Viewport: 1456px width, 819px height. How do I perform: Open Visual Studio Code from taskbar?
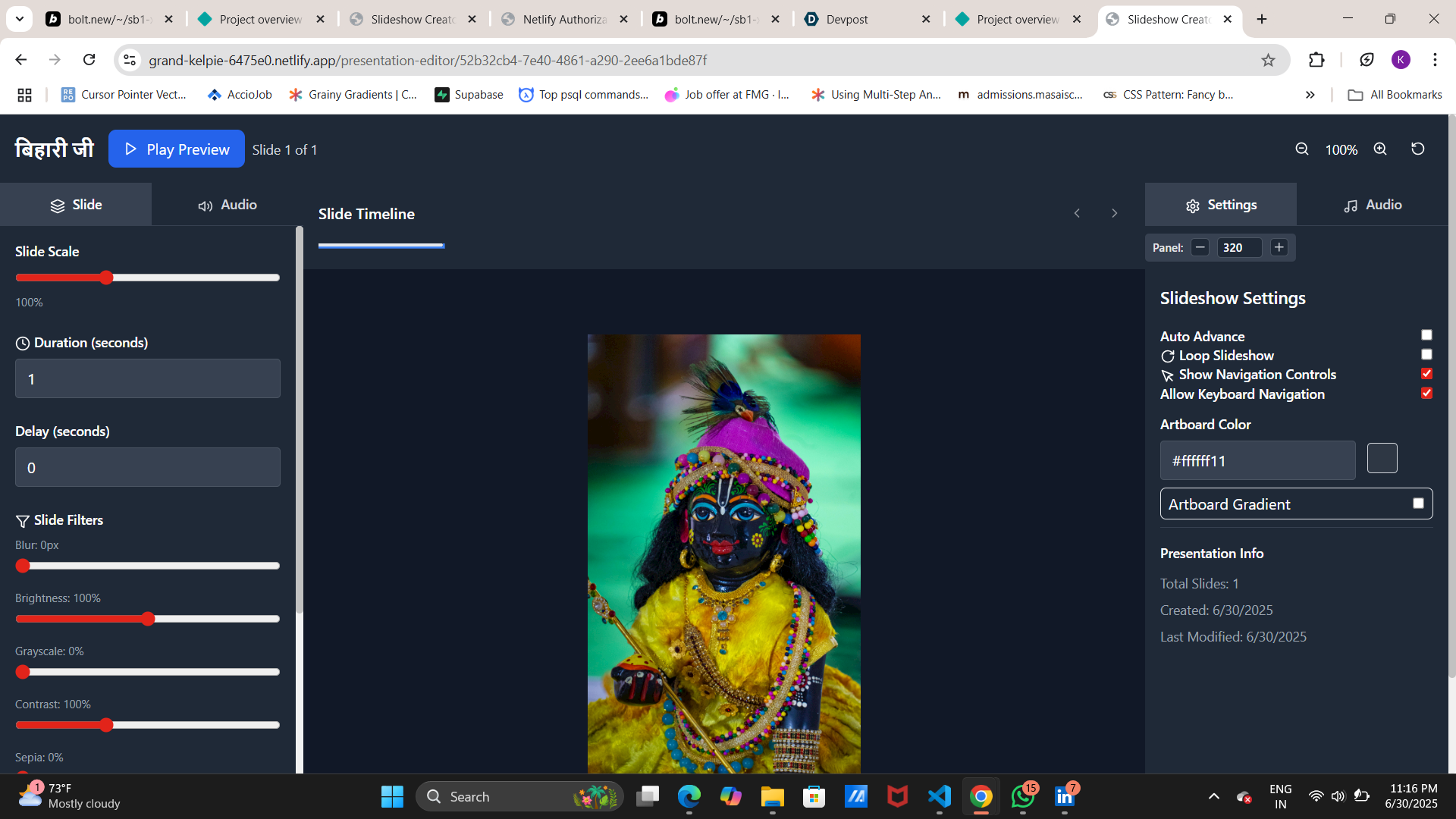click(939, 796)
